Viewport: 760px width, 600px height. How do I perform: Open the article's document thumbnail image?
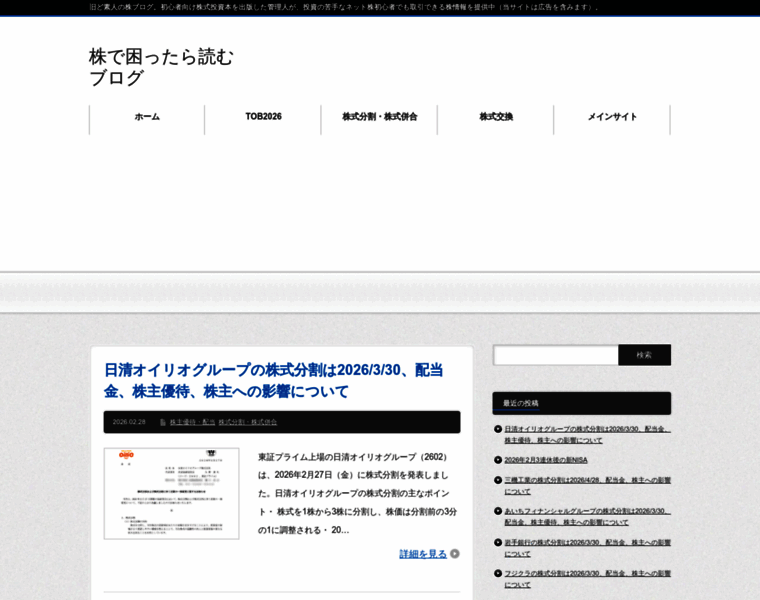point(172,493)
